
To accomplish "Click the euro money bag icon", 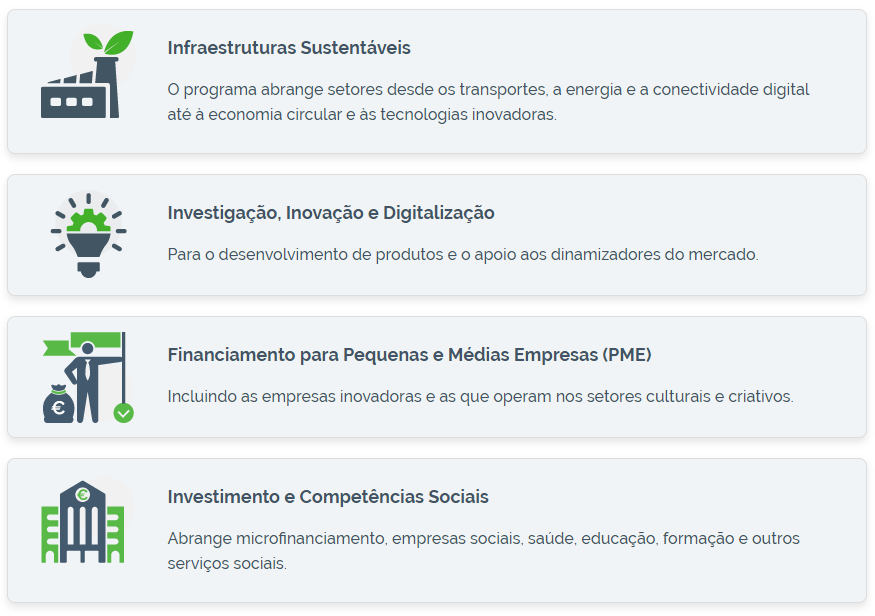I will tap(58, 403).
